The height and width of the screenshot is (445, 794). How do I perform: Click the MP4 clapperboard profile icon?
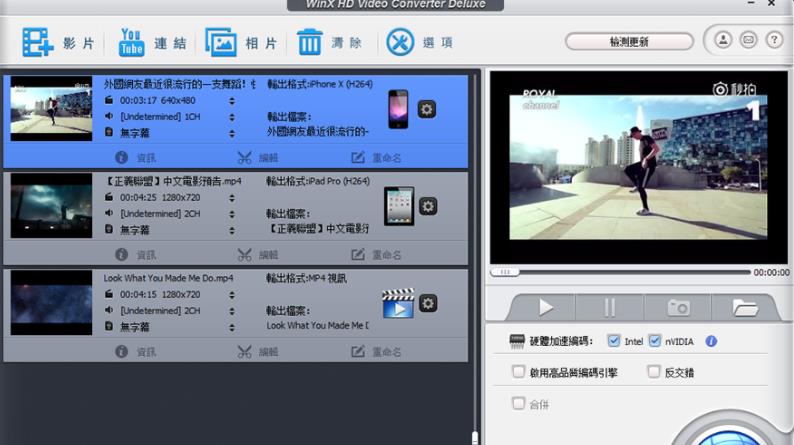398,304
